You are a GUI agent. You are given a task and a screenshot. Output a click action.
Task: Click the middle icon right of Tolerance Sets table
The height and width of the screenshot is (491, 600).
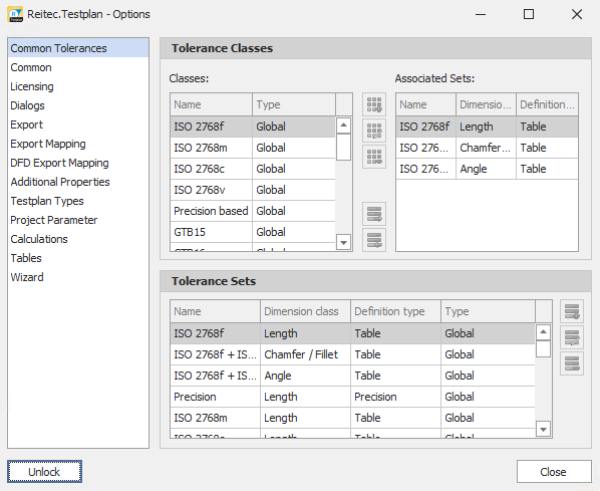572,337
